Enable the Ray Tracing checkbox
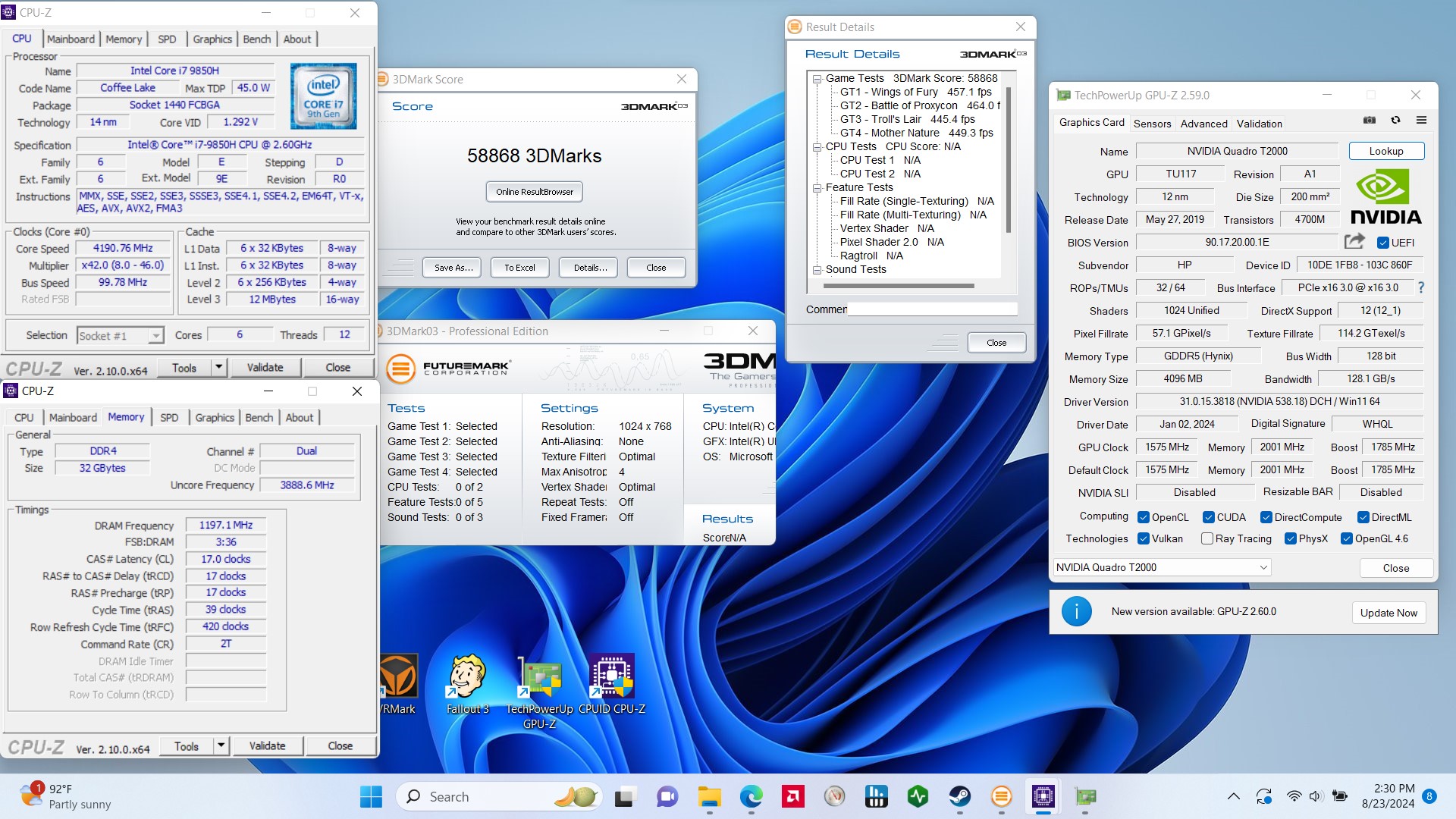This screenshot has height=819, width=1456. (1207, 538)
